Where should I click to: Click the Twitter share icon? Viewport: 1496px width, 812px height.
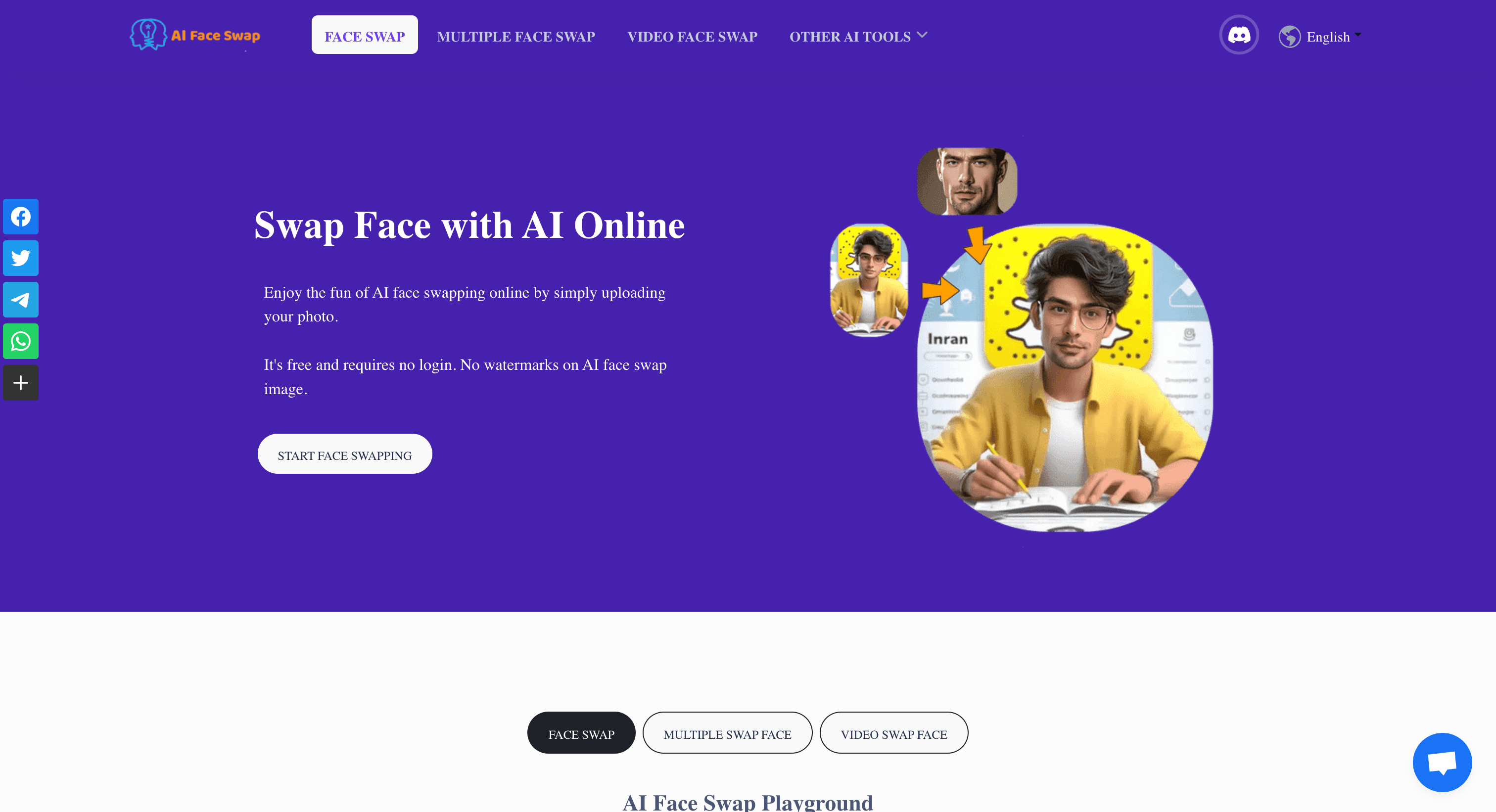click(x=20, y=258)
